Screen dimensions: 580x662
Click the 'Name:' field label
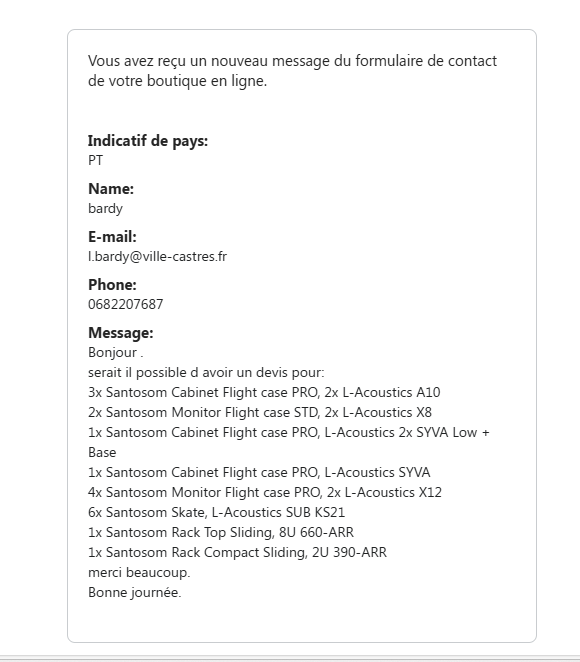point(111,189)
